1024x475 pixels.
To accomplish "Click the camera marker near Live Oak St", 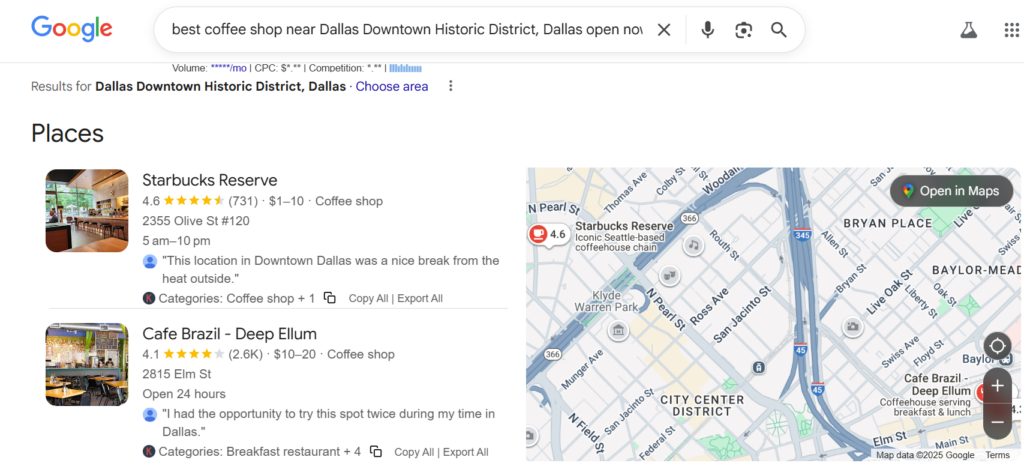I will tap(852, 325).
